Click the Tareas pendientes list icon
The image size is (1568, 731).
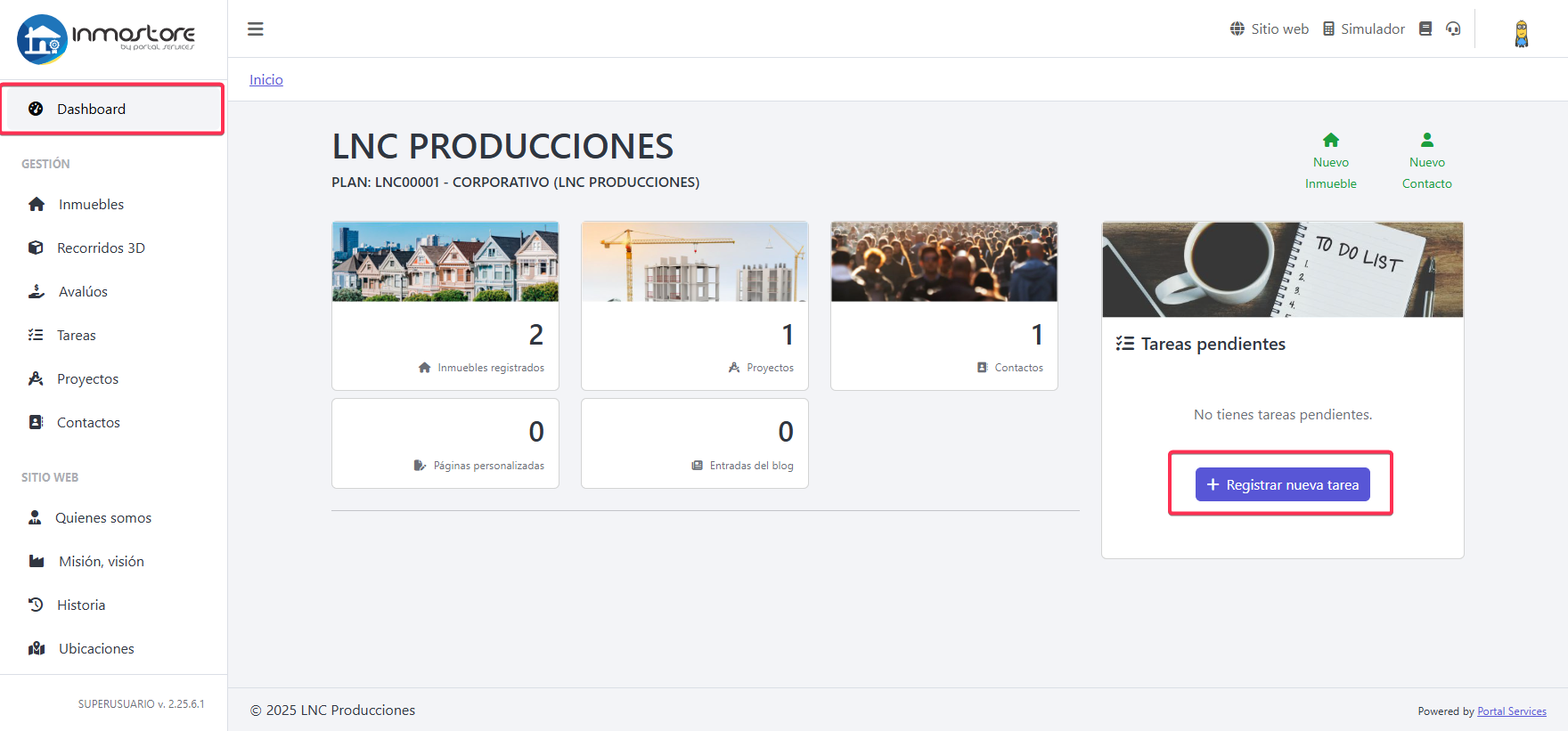point(1125,344)
